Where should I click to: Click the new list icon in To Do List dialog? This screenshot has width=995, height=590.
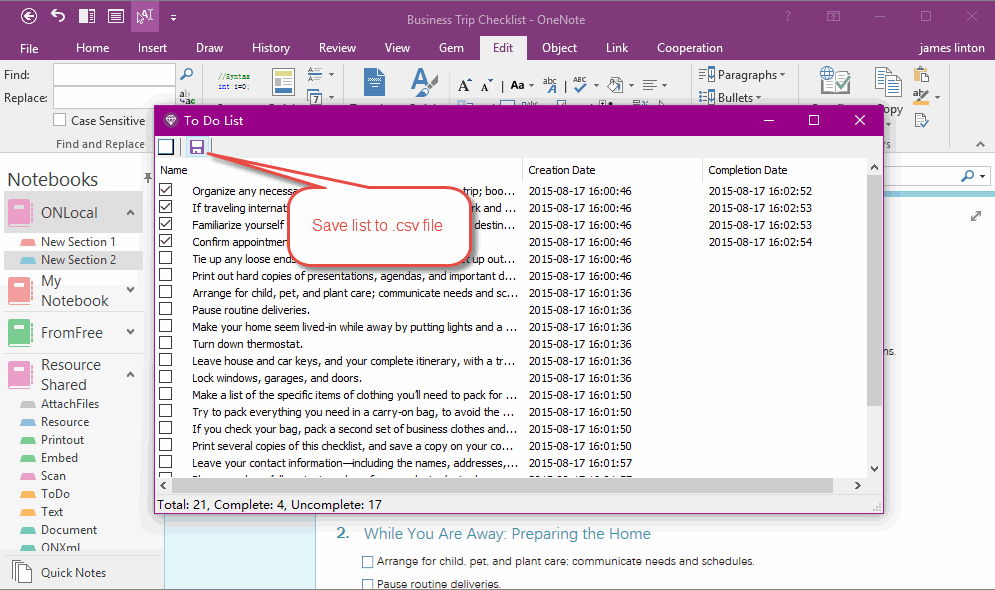pyautogui.click(x=166, y=146)
